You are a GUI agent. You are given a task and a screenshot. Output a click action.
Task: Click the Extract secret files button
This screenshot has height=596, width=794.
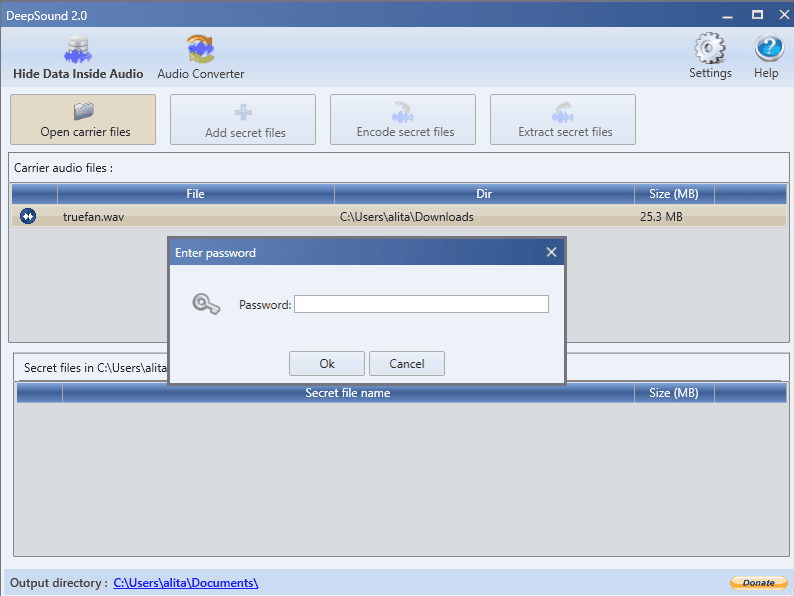[x=563, y=120]
